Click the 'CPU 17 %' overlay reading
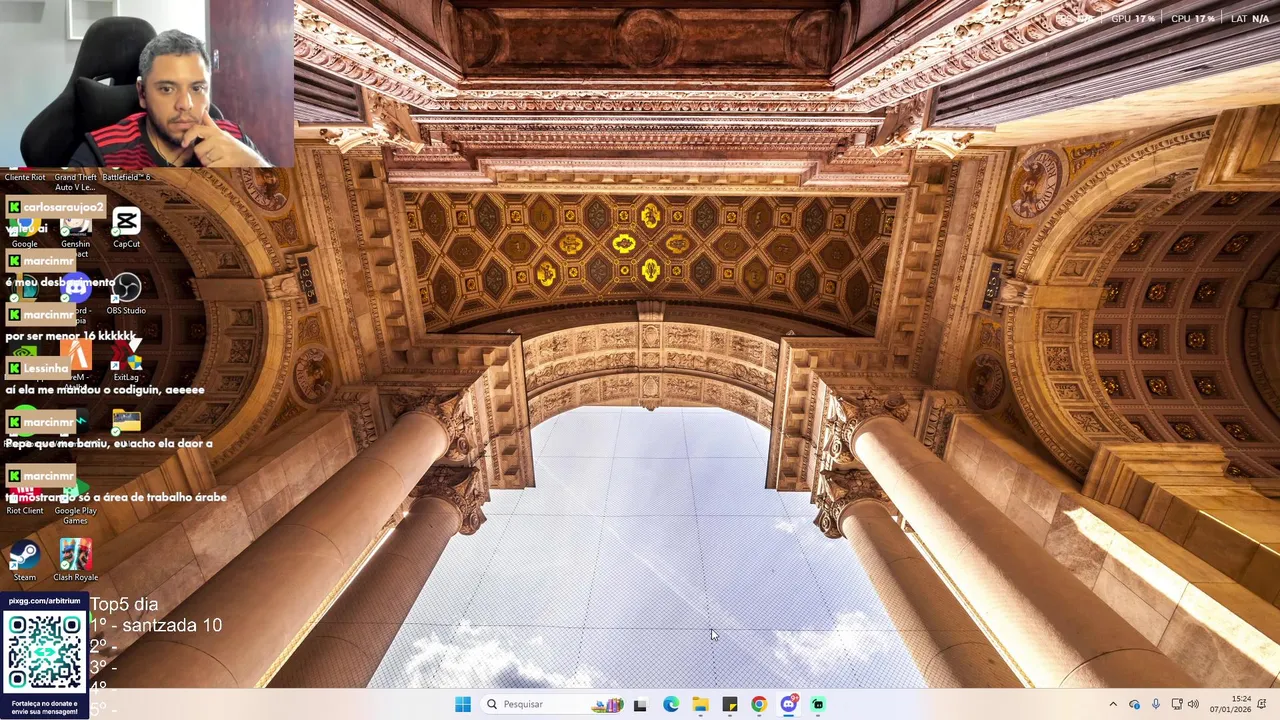 [x=1193, y=18]
